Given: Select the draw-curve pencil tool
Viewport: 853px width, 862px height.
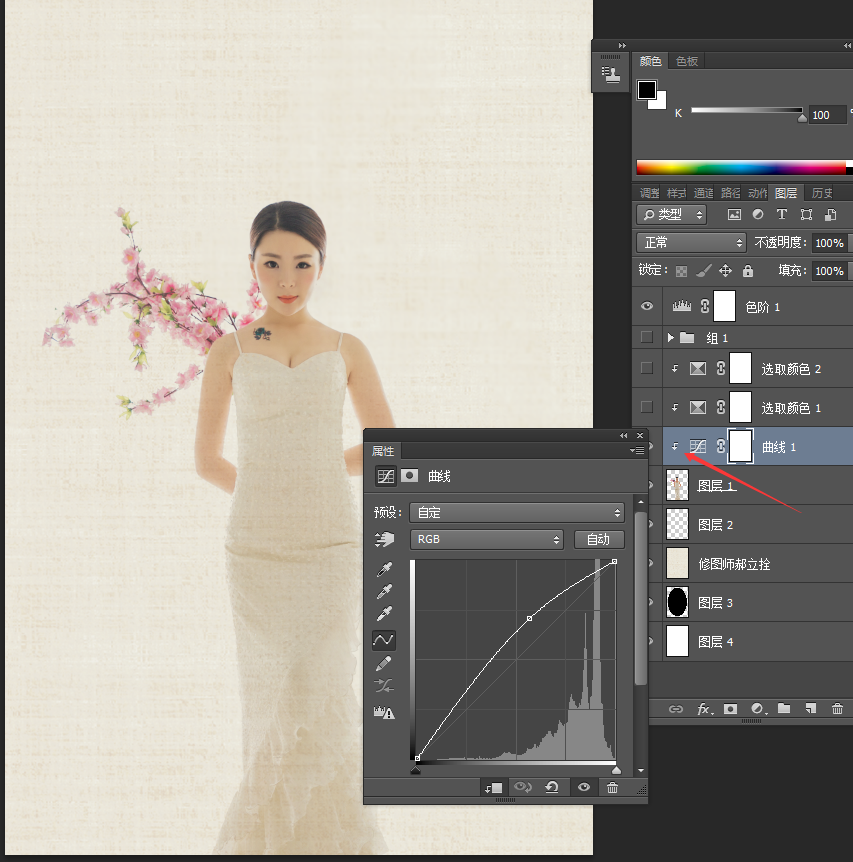Looking at the screenshot, I should (384, 664).
